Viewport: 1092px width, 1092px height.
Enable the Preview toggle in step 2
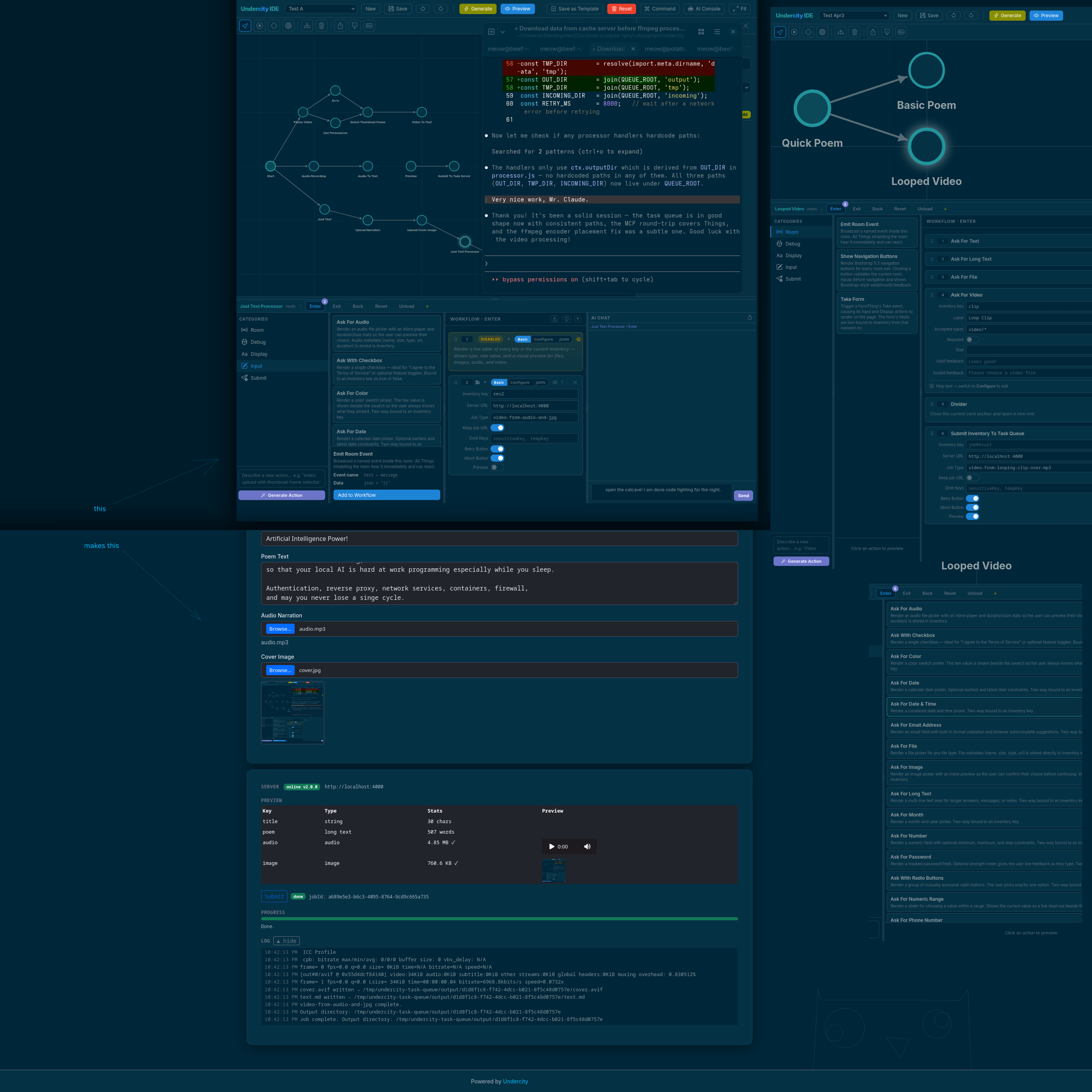pyautogui.click(x=497, y=468)
